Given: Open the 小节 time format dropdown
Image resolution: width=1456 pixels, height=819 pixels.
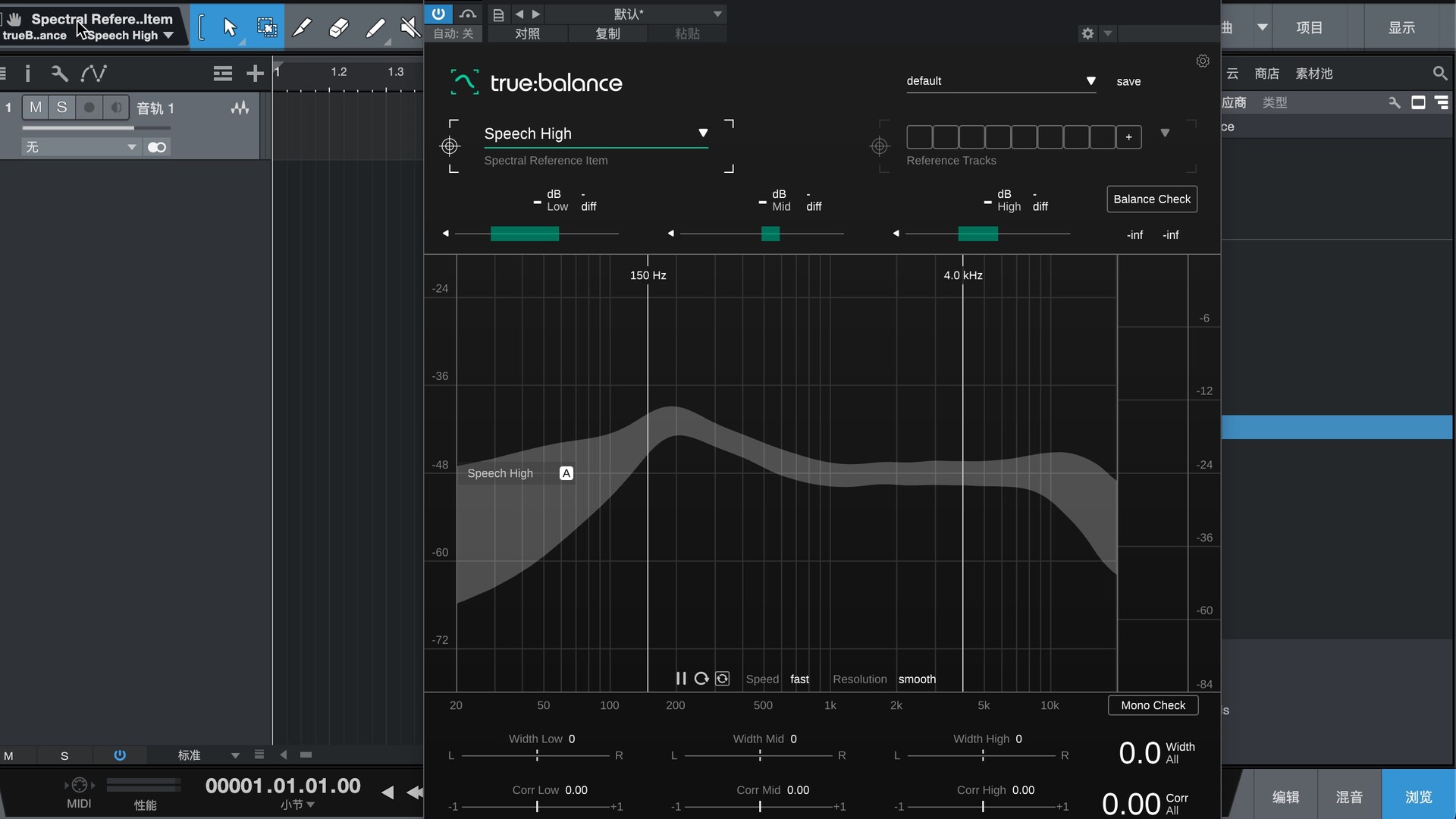Looking at the screenshot, I should pos(297,805).
